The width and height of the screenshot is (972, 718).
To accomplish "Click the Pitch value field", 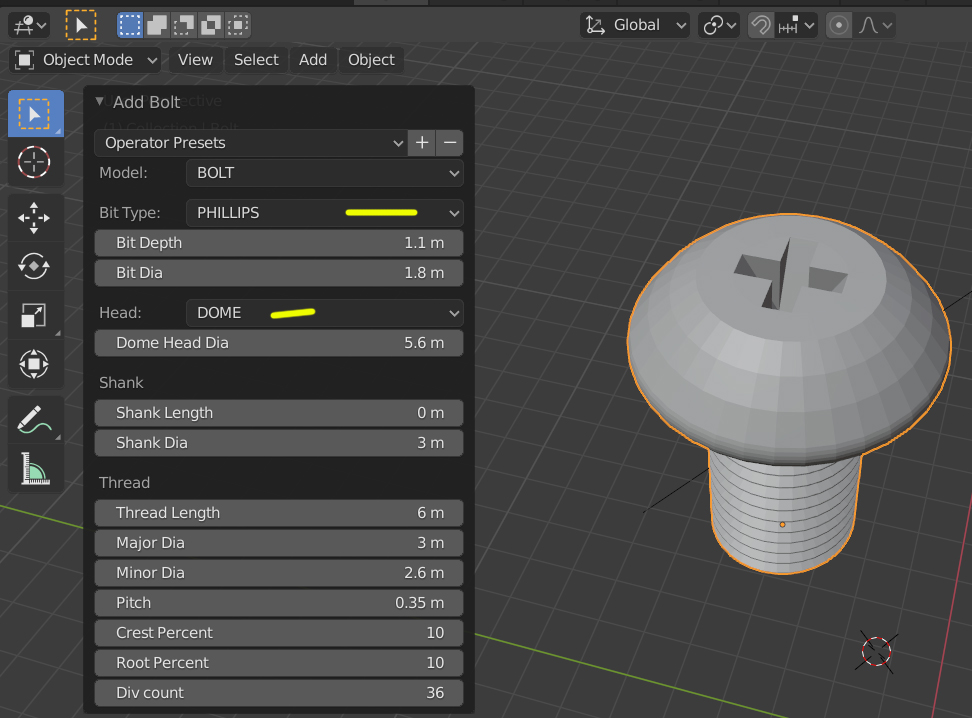I will pyautogui.click(x=279, y=603).
